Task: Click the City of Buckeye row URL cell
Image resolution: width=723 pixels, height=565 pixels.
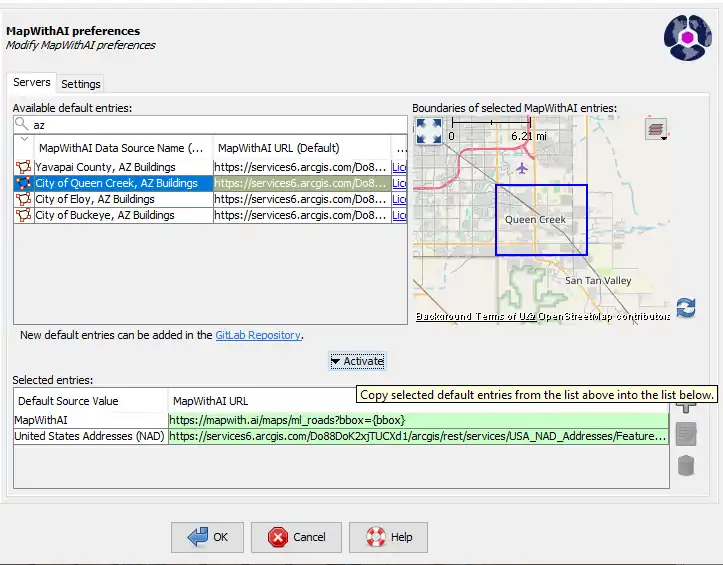Action: click(302, 215)
